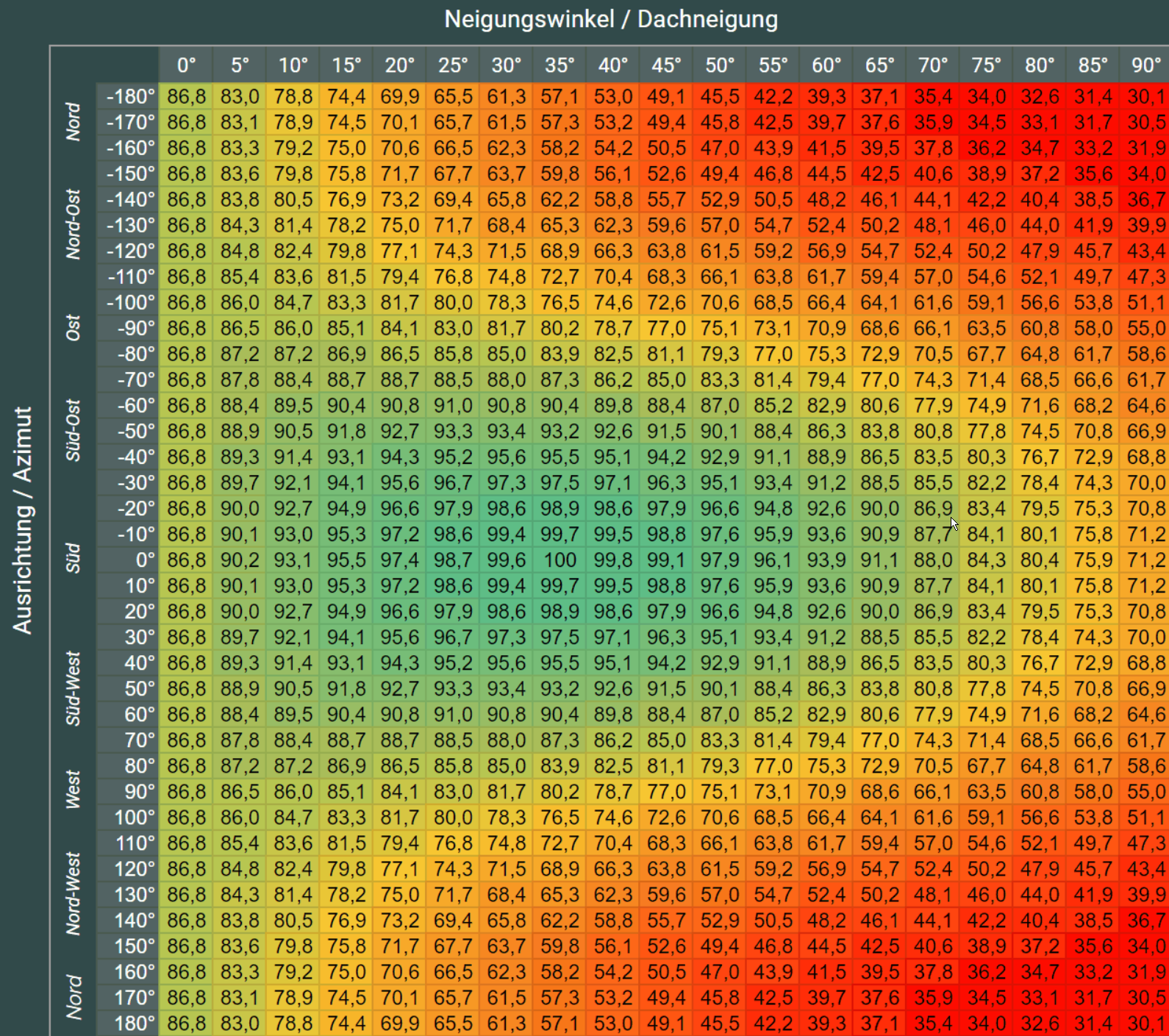
Task: Select value 91,0 in the -60° row
Action: tap(453, 405)
